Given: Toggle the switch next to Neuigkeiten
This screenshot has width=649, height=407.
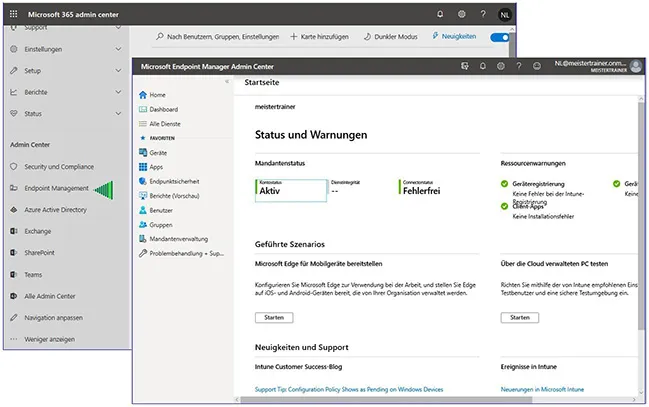Looking at the screenshot, I should 499,37.
